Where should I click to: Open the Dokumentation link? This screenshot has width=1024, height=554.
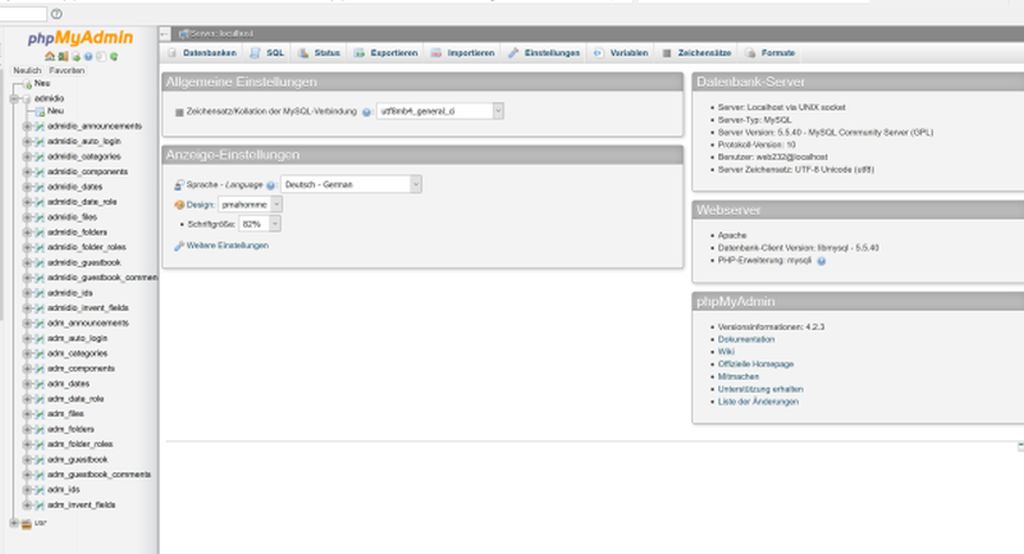coord(746,340)
